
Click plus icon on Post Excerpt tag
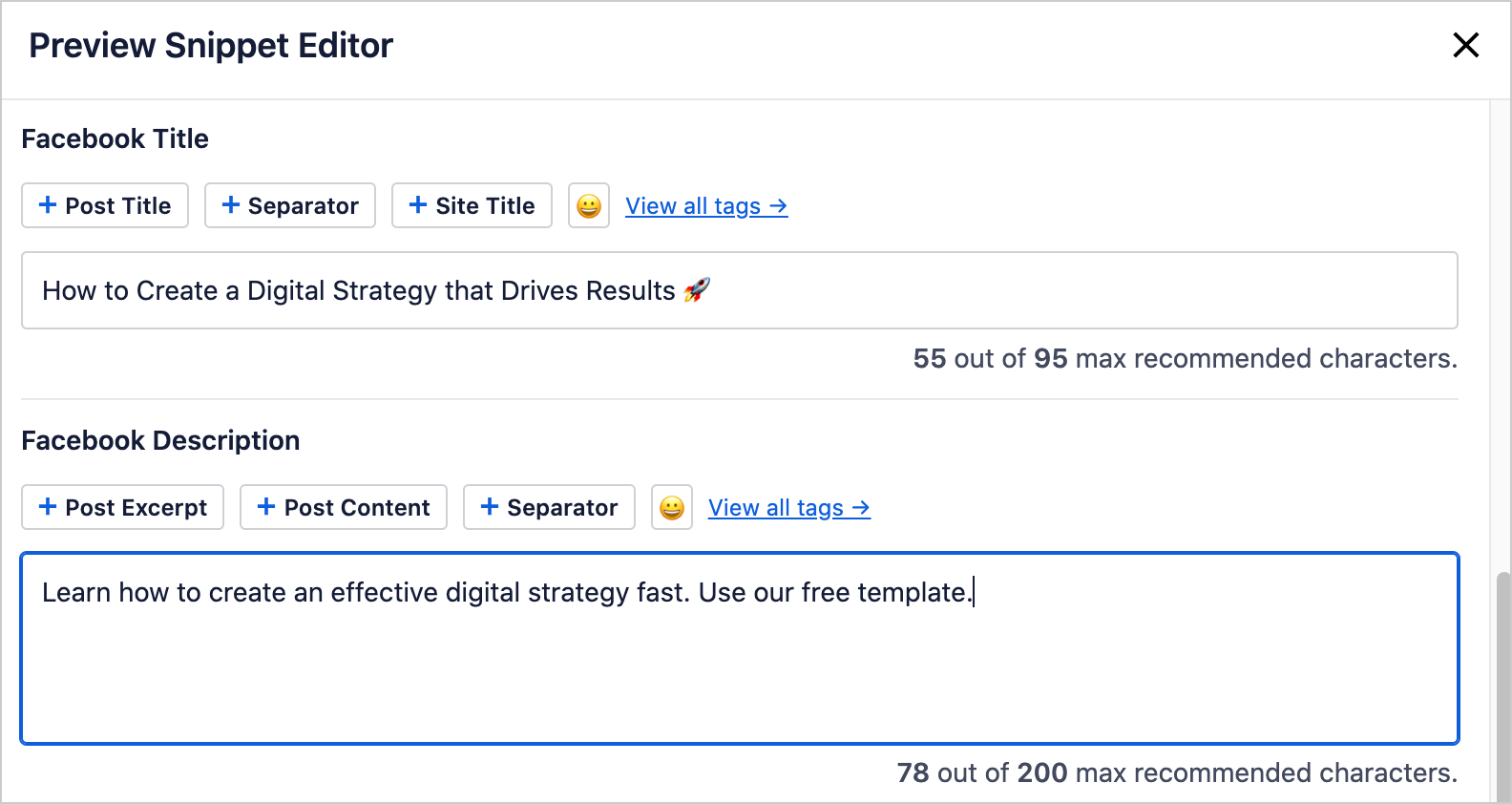(48, 506)
